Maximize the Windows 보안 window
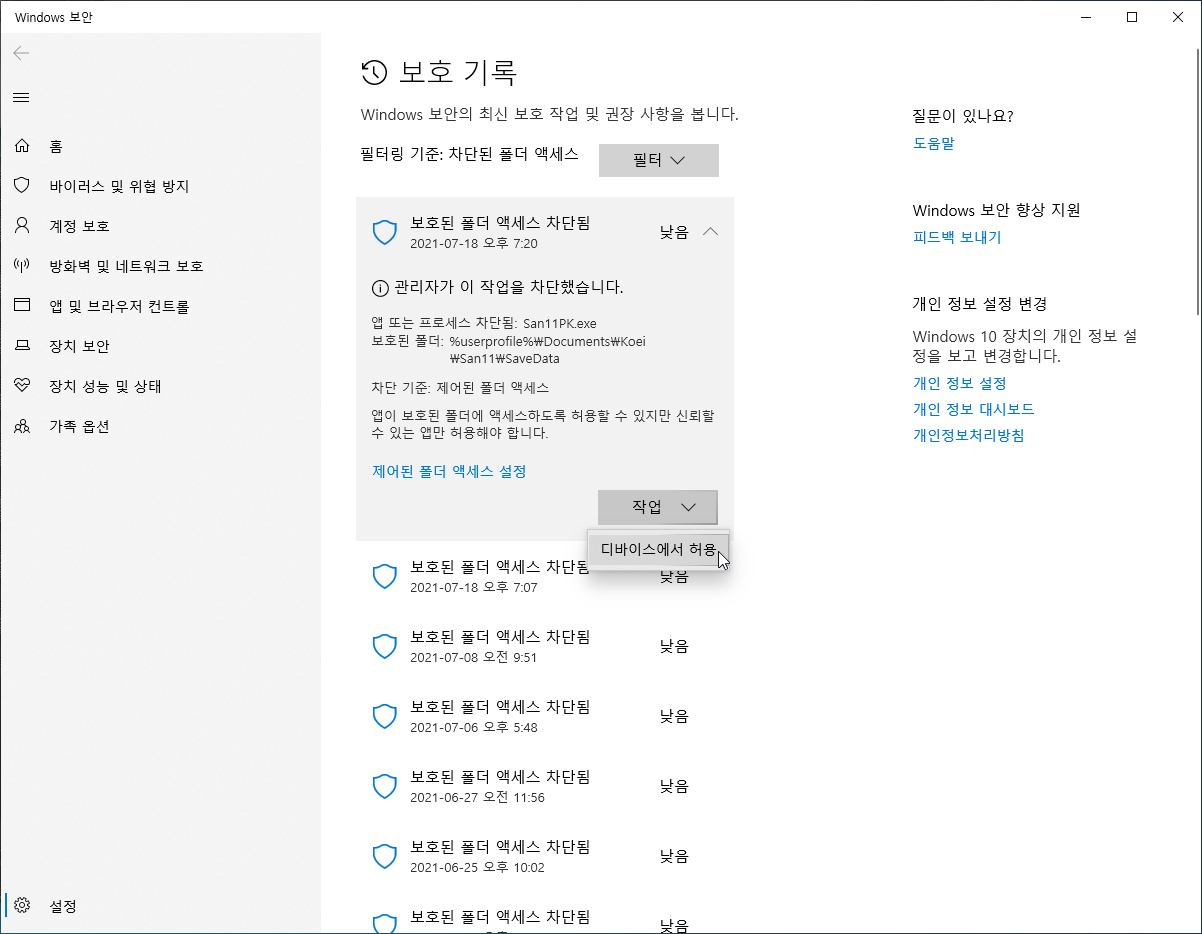The height and width of the screenshot is (934, 1202). (x=1132, y=17)
